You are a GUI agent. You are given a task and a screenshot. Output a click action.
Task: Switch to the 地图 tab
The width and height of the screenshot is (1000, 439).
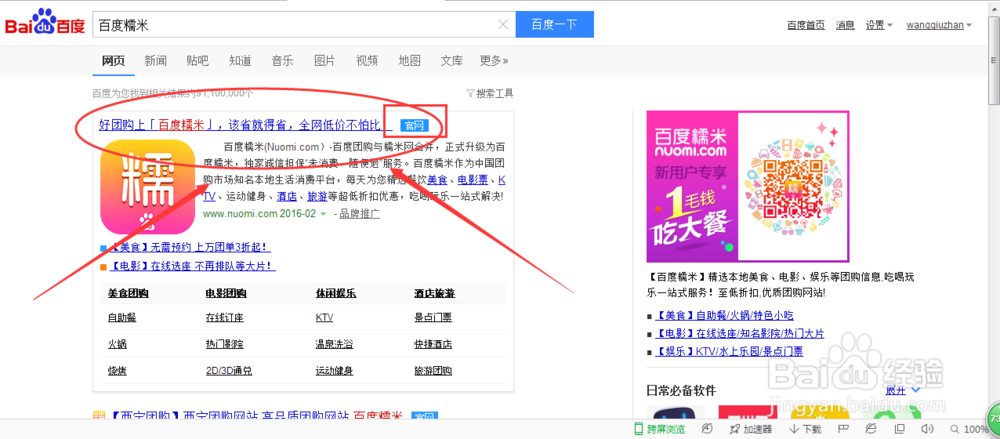point(409,61)
